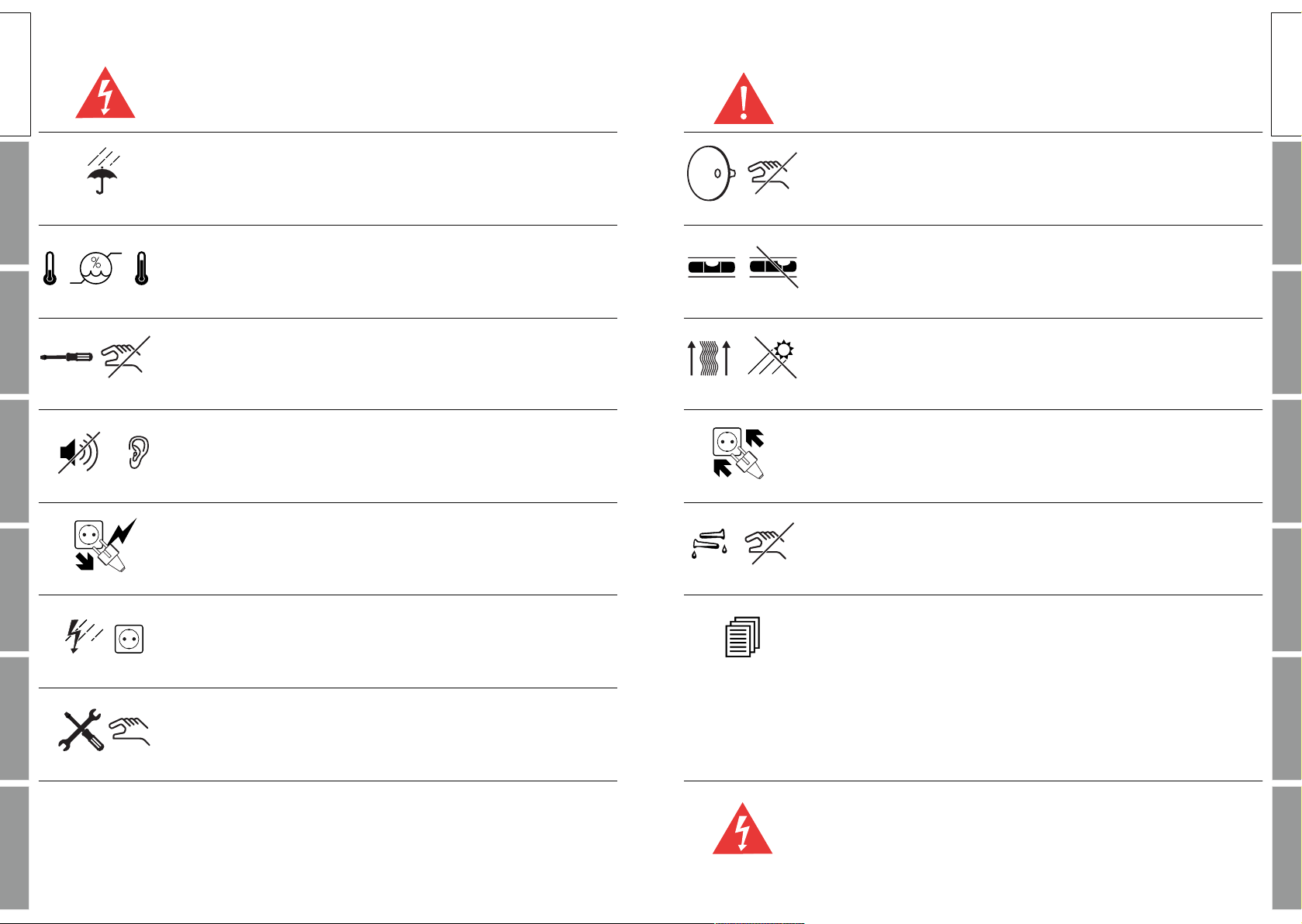1302x924 pixels.
Task: Click the top-left red electric hazard triangle
Action: point(105,92)
